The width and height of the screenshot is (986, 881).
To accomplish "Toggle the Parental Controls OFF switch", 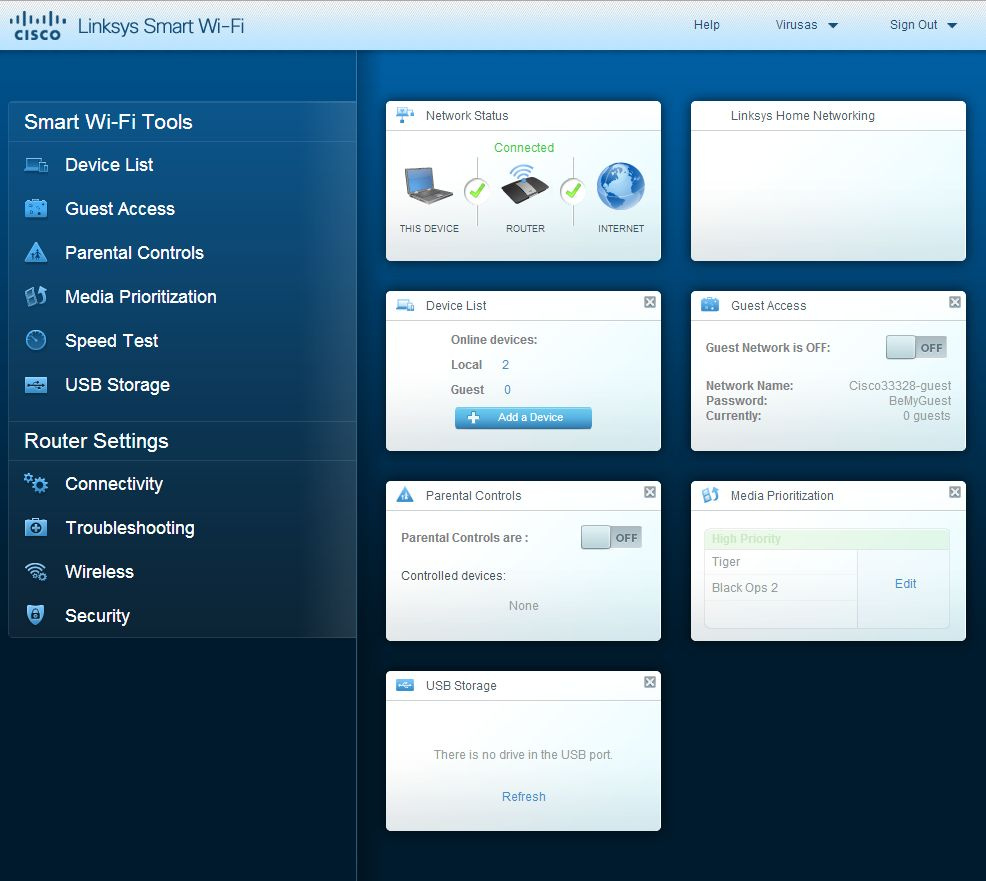I will 611,537.
